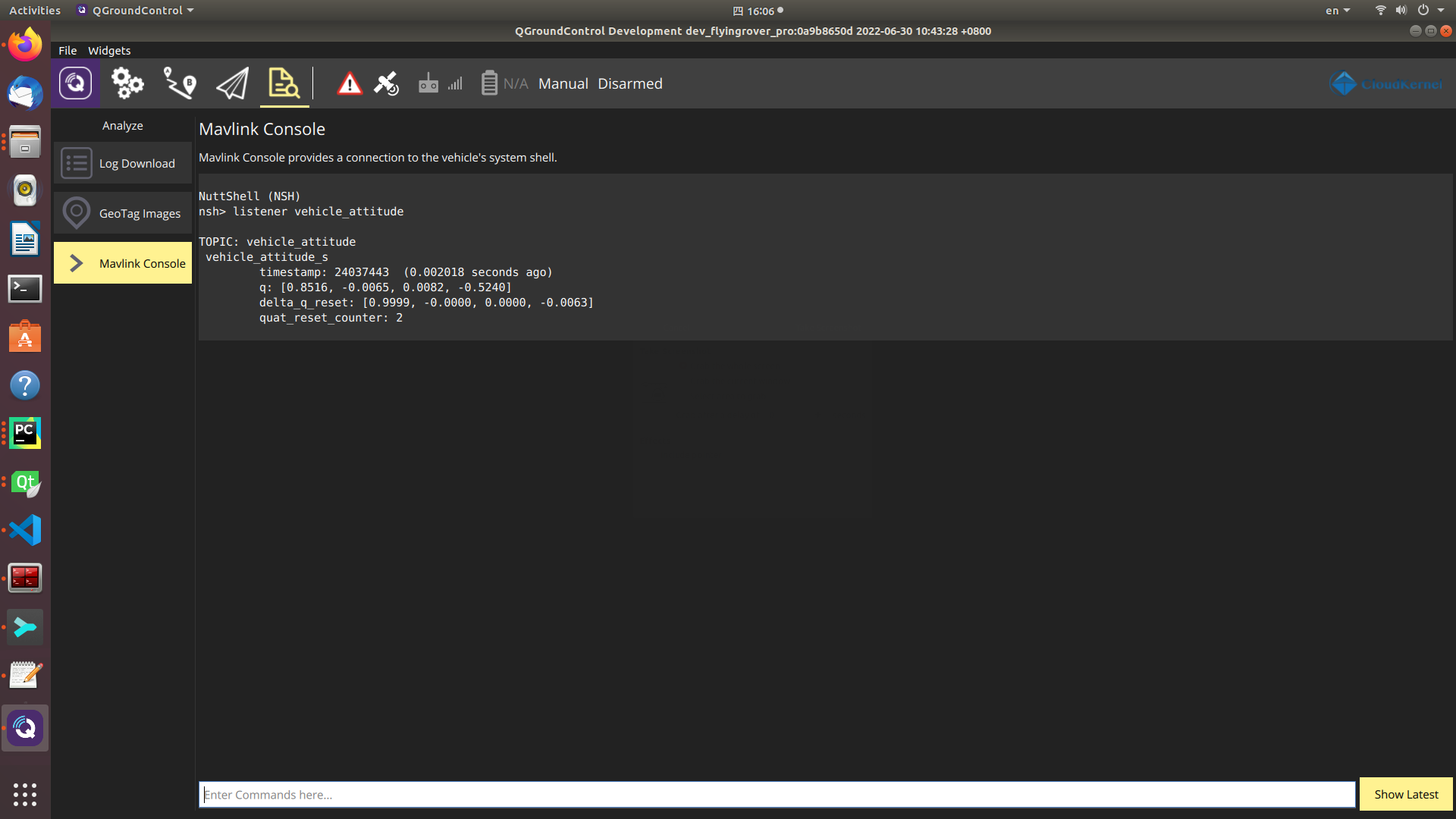The image size is (1456, 819).
Task: Launch Visual Studio Code from the dock
Action: click(25, 530)
